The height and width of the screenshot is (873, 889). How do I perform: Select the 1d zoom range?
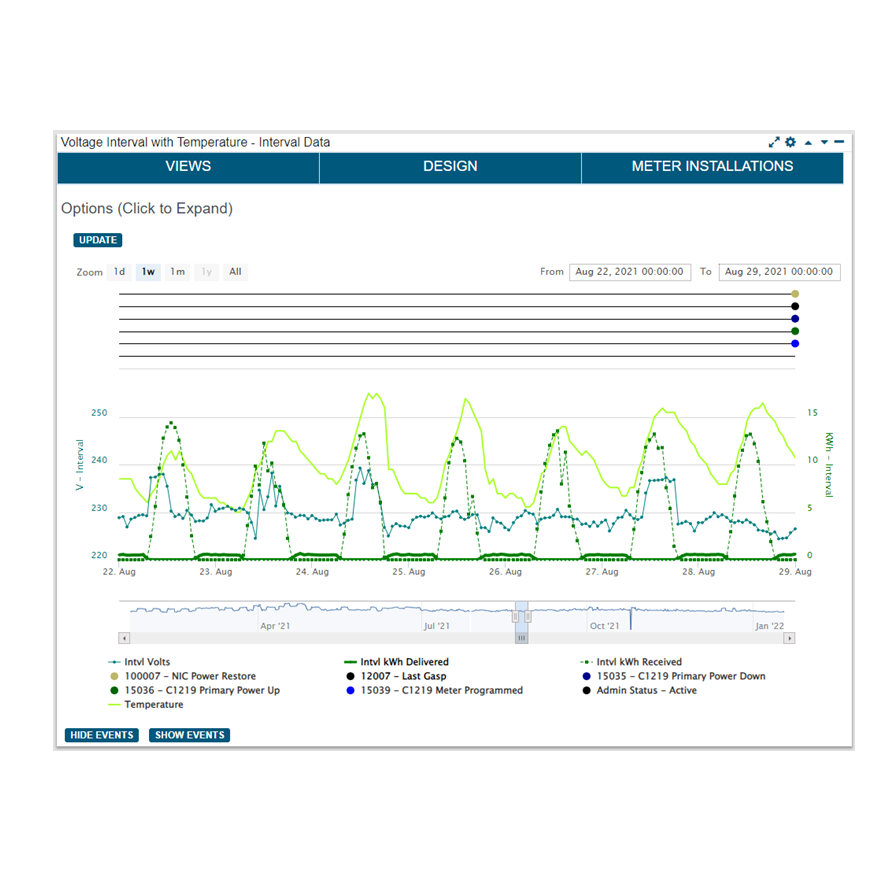119,272
